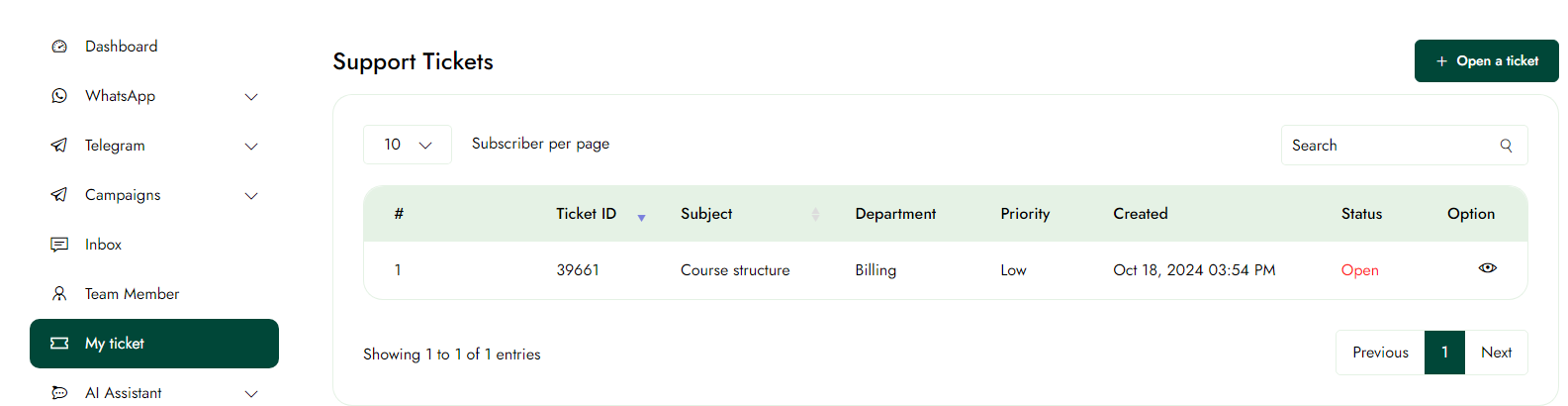Open the My ticket menu item

click(154, 344)
